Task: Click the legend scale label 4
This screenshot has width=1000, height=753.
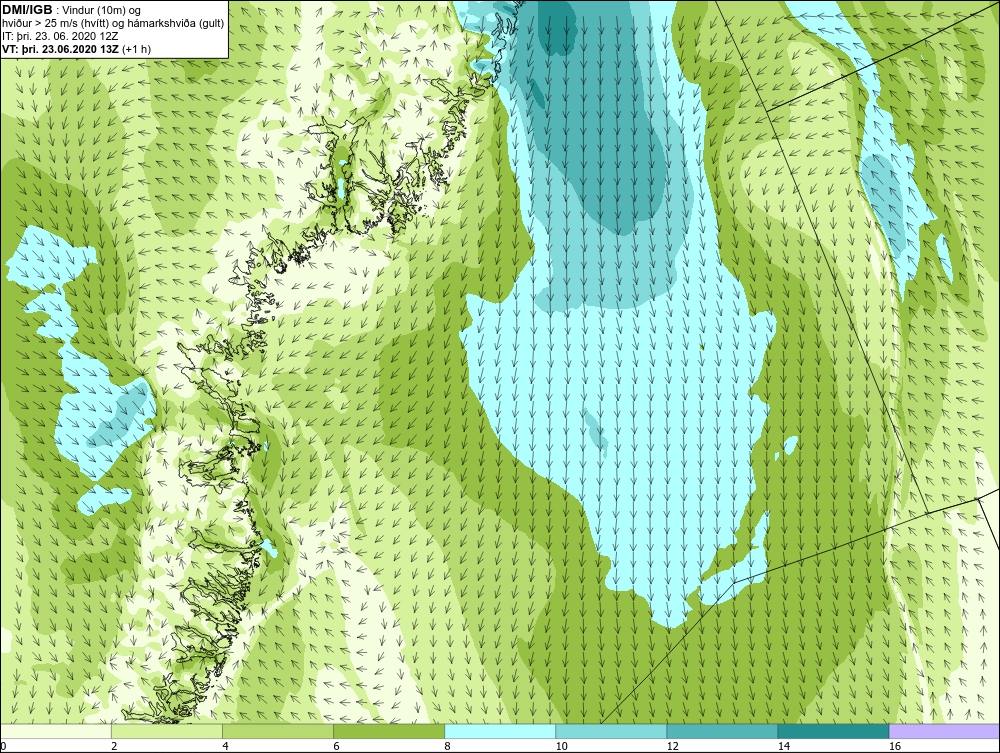Action: 226,746
